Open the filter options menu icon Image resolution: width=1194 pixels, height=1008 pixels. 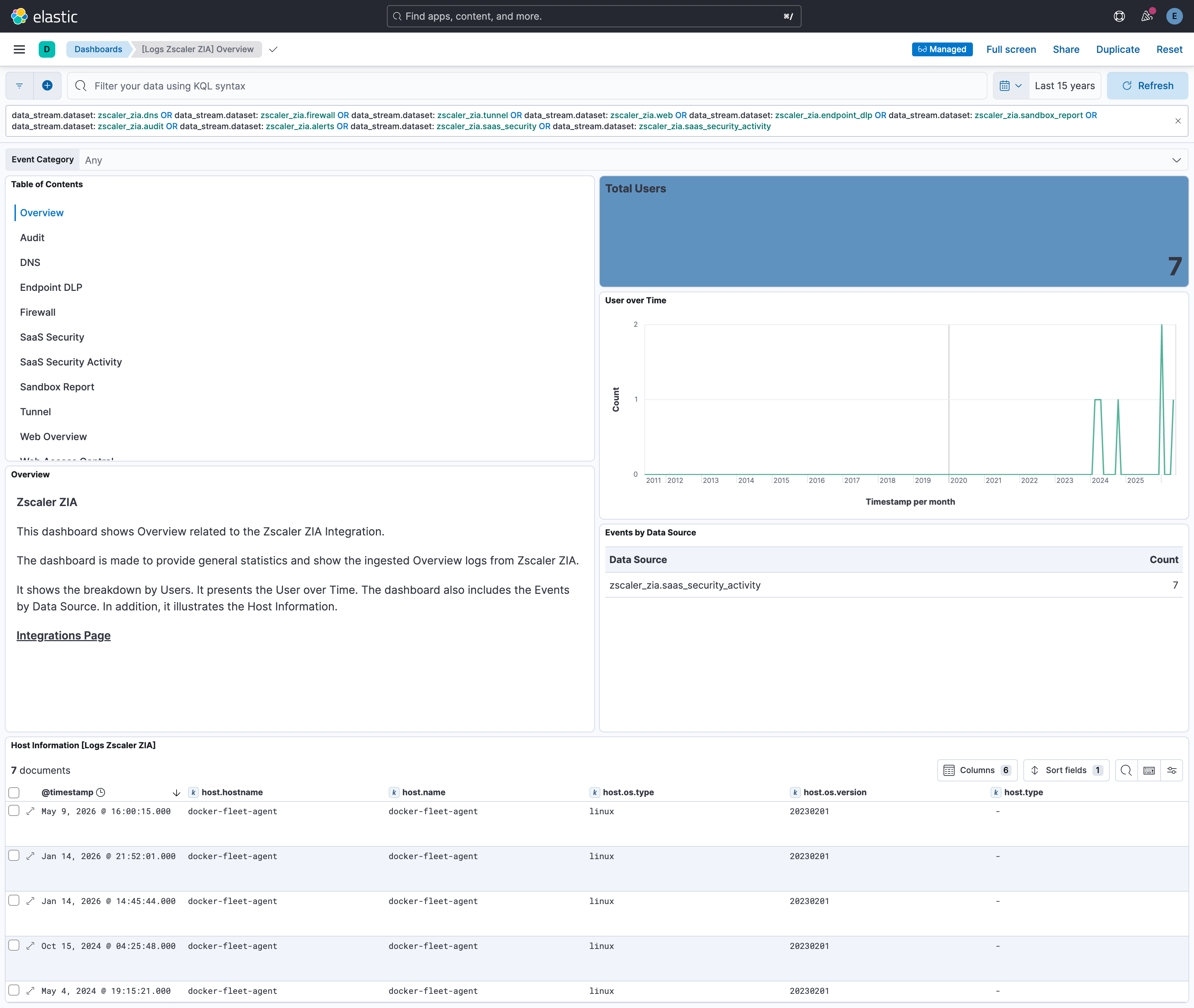[19, 86]
